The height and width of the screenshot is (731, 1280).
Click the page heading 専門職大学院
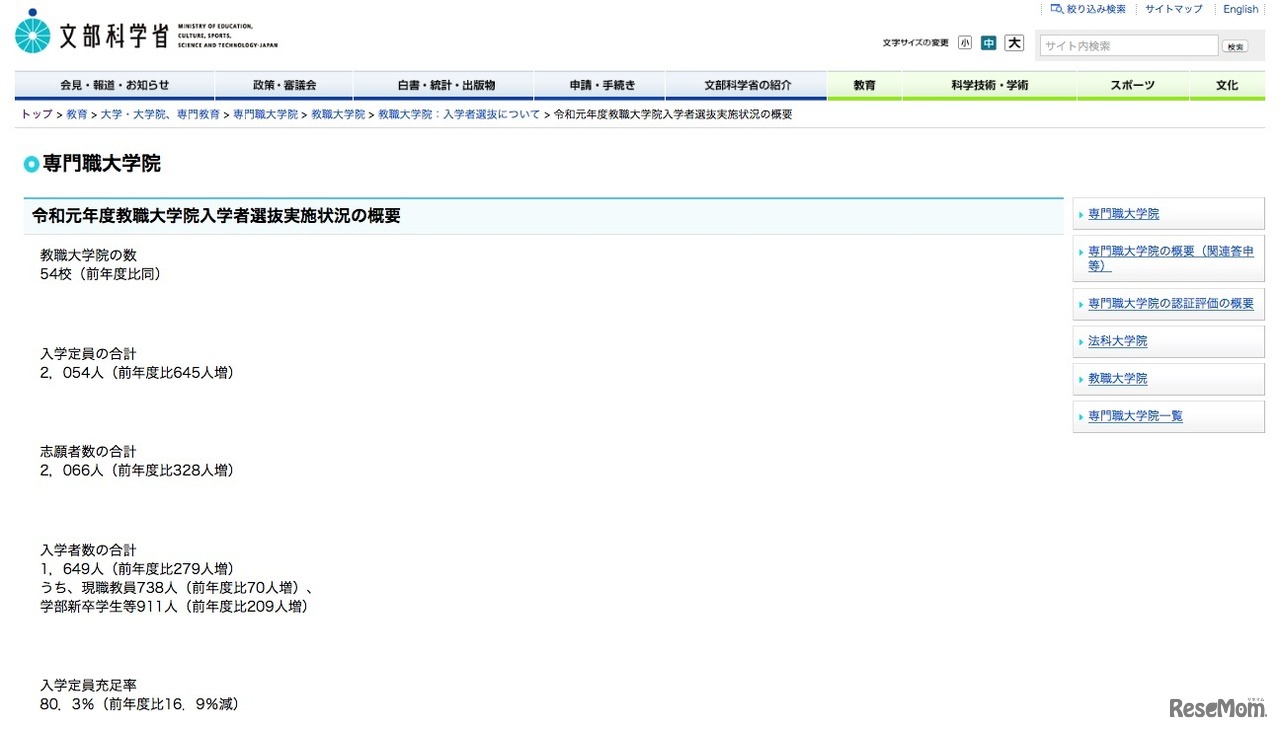pos(101,164)
